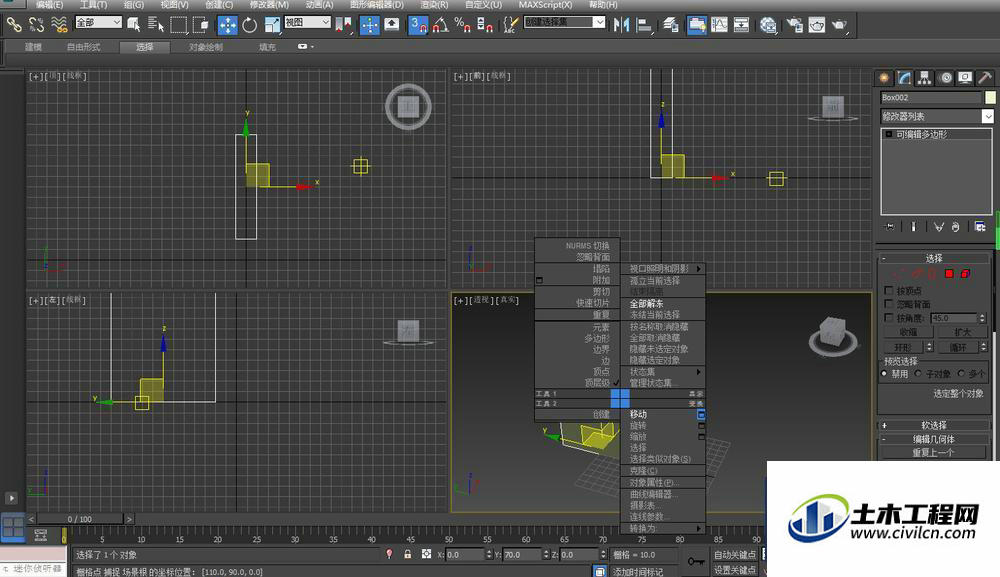Open the Render Setup icon
This screenshot has width=1000, height=577.
(795, 25)
